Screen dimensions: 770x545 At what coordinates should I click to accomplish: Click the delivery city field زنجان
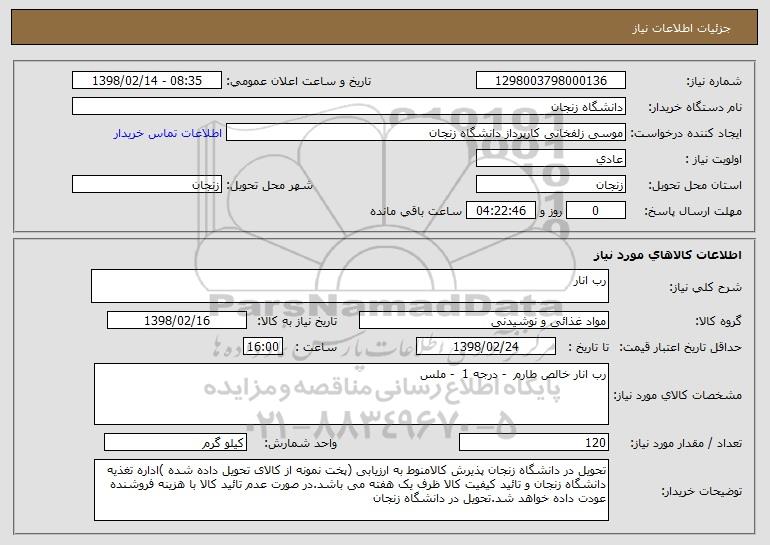pyautogui.click(x=147, y=185)
